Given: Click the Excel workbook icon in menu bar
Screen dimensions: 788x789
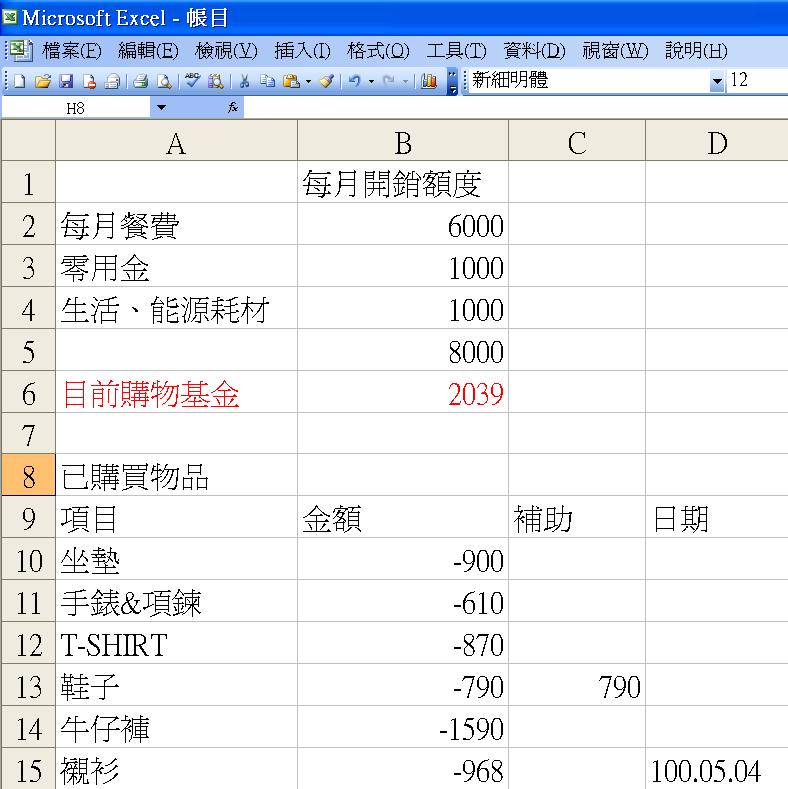Looking at the screenshot, I should tap(21, 50).
